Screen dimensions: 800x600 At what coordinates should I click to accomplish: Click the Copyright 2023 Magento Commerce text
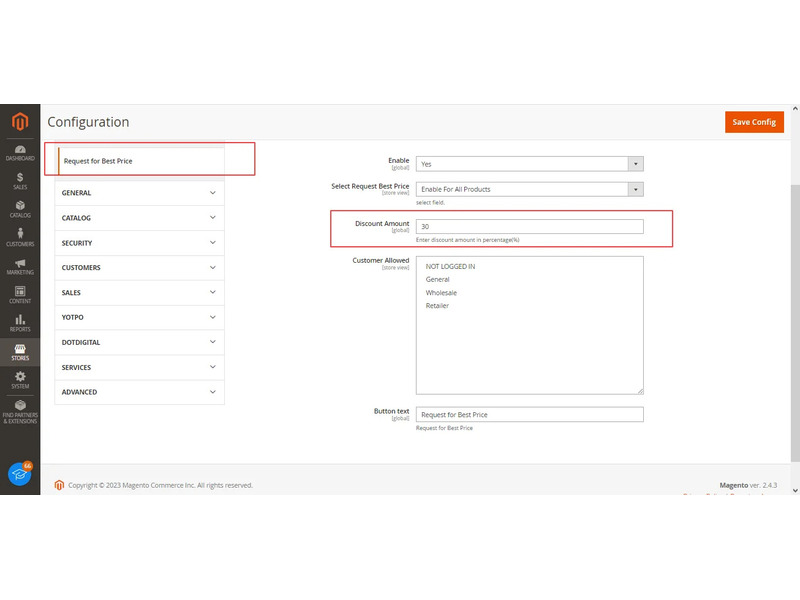(x=160, y=485)
